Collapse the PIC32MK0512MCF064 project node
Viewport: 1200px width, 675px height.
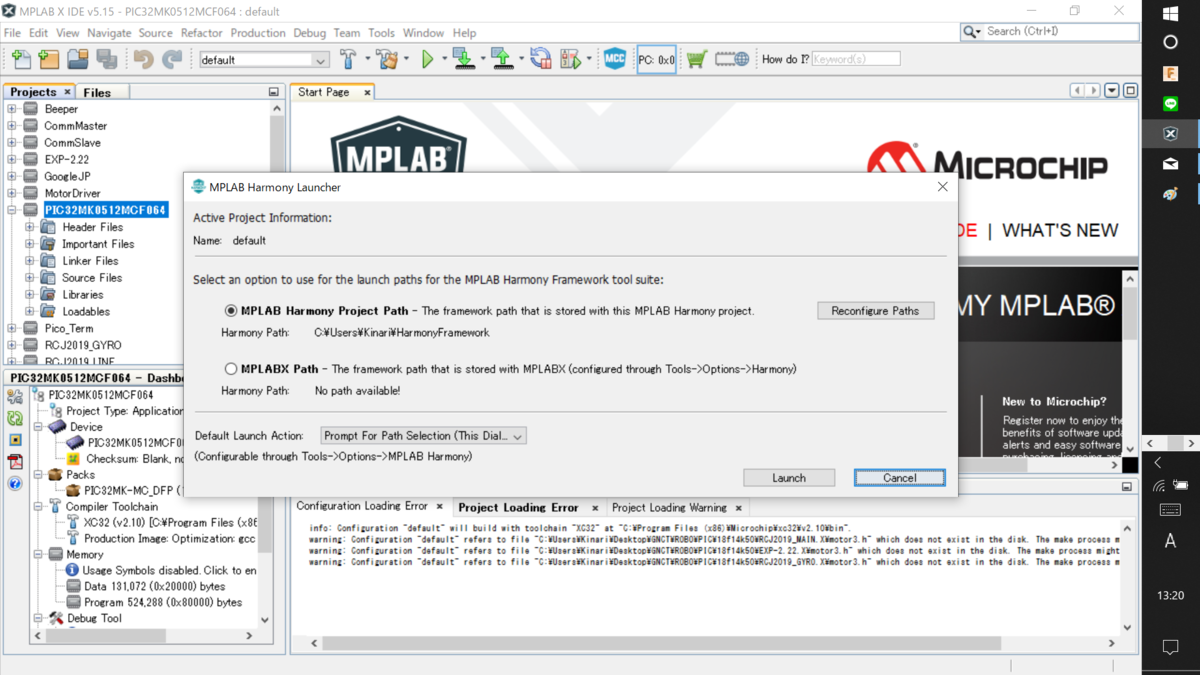[x=12, y=210]
